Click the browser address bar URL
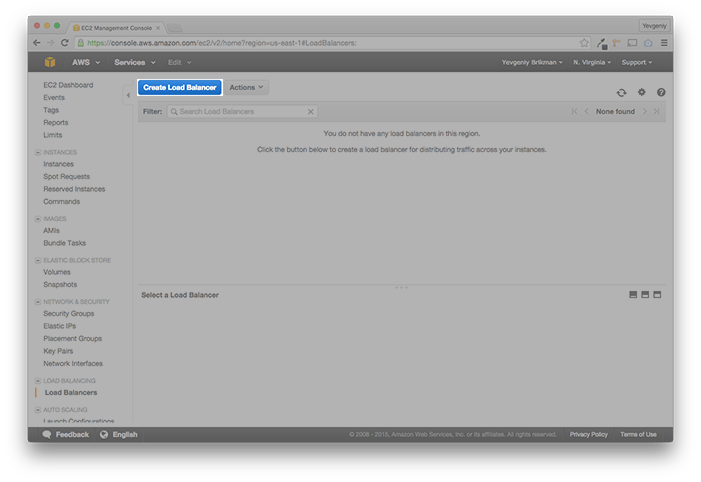 click(x=221, y=43)
